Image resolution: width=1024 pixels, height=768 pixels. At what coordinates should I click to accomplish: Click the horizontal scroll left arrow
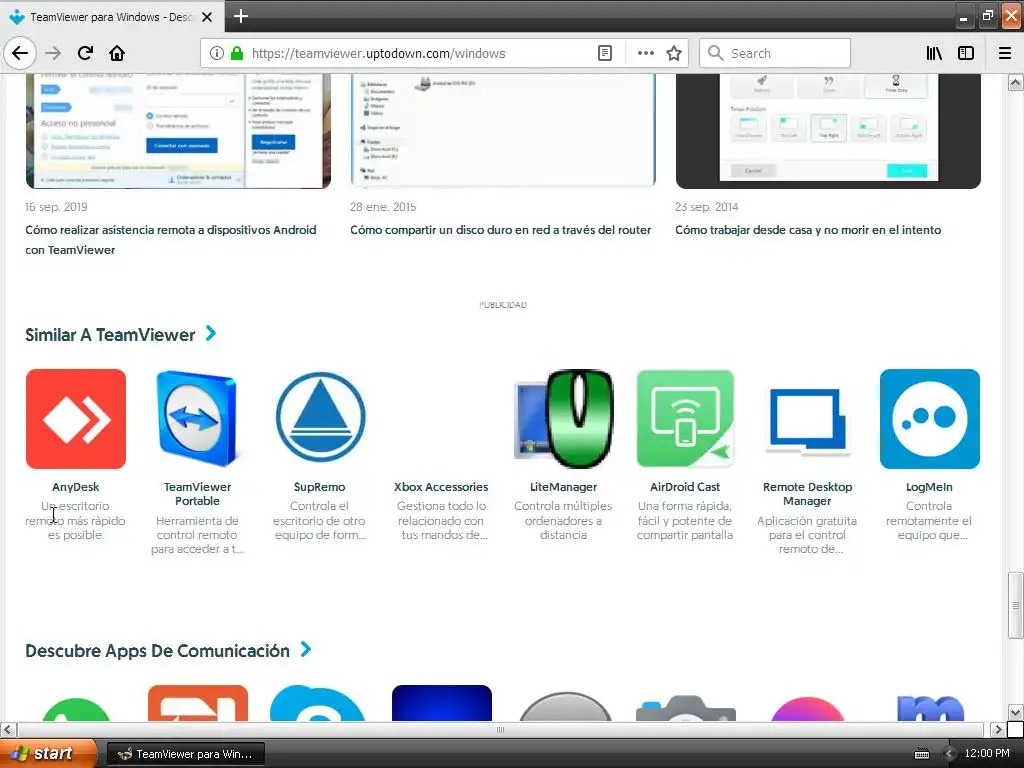point(8,729)
